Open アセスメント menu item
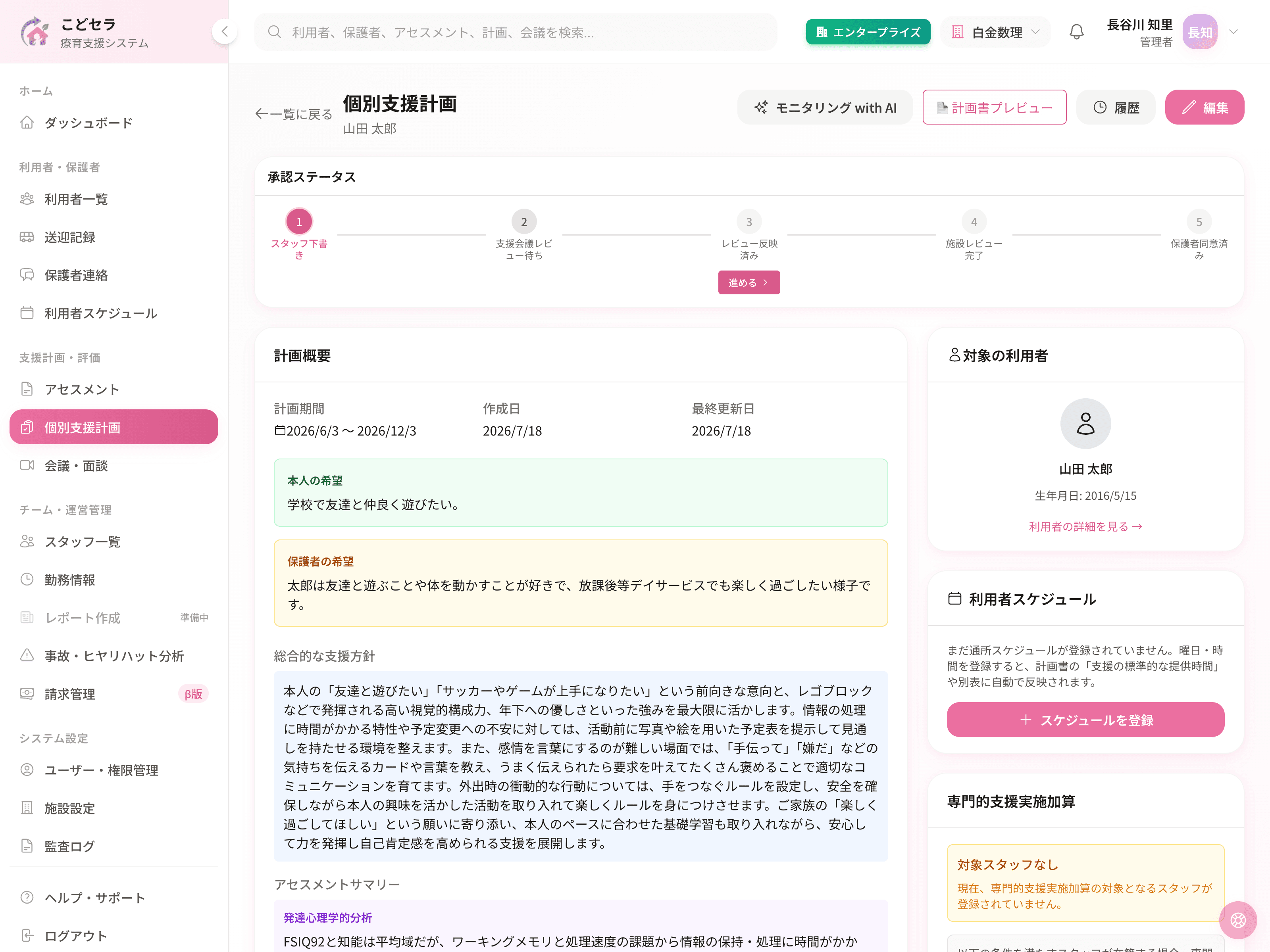The image size is (1270, 952). pos(114,390)
